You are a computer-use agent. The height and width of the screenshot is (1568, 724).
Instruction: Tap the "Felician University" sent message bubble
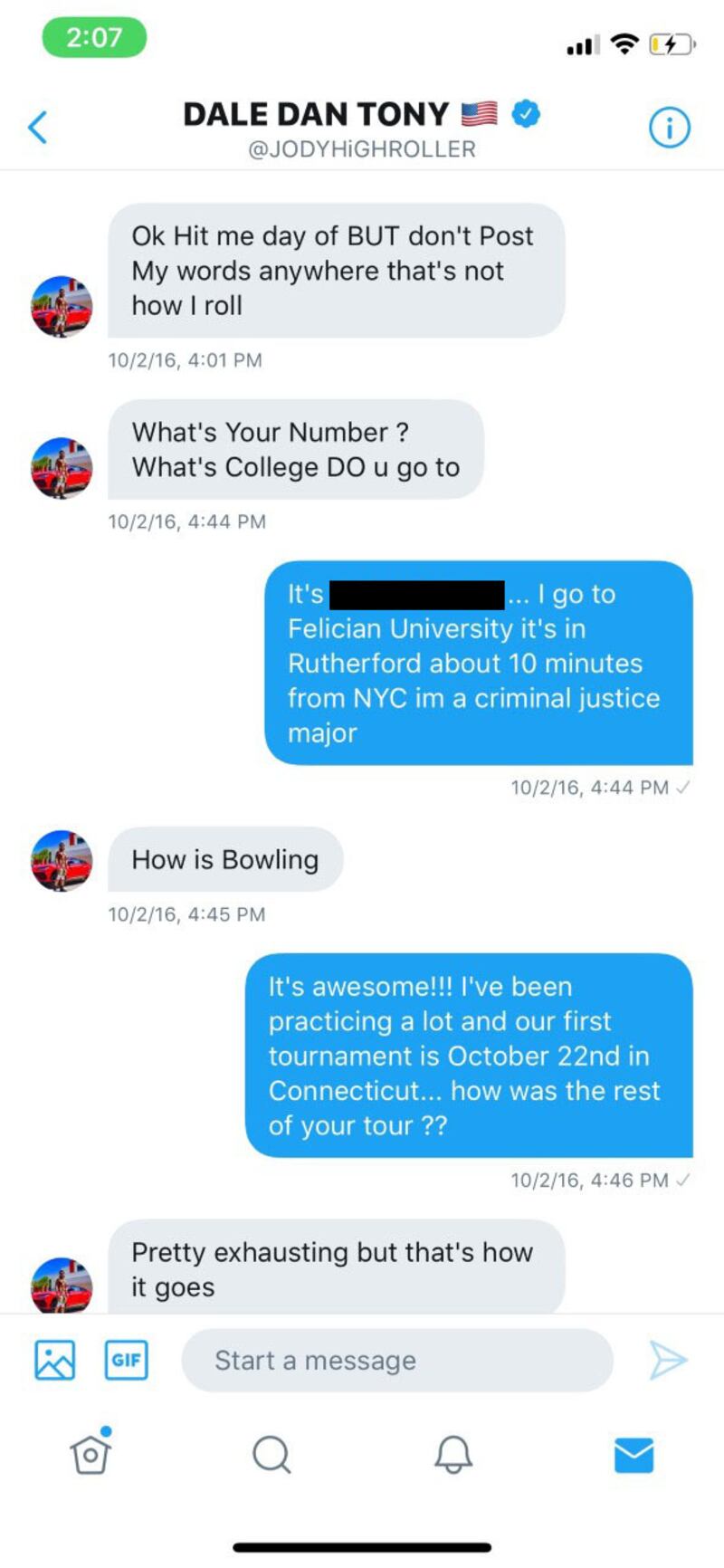[x=478, y=664]
